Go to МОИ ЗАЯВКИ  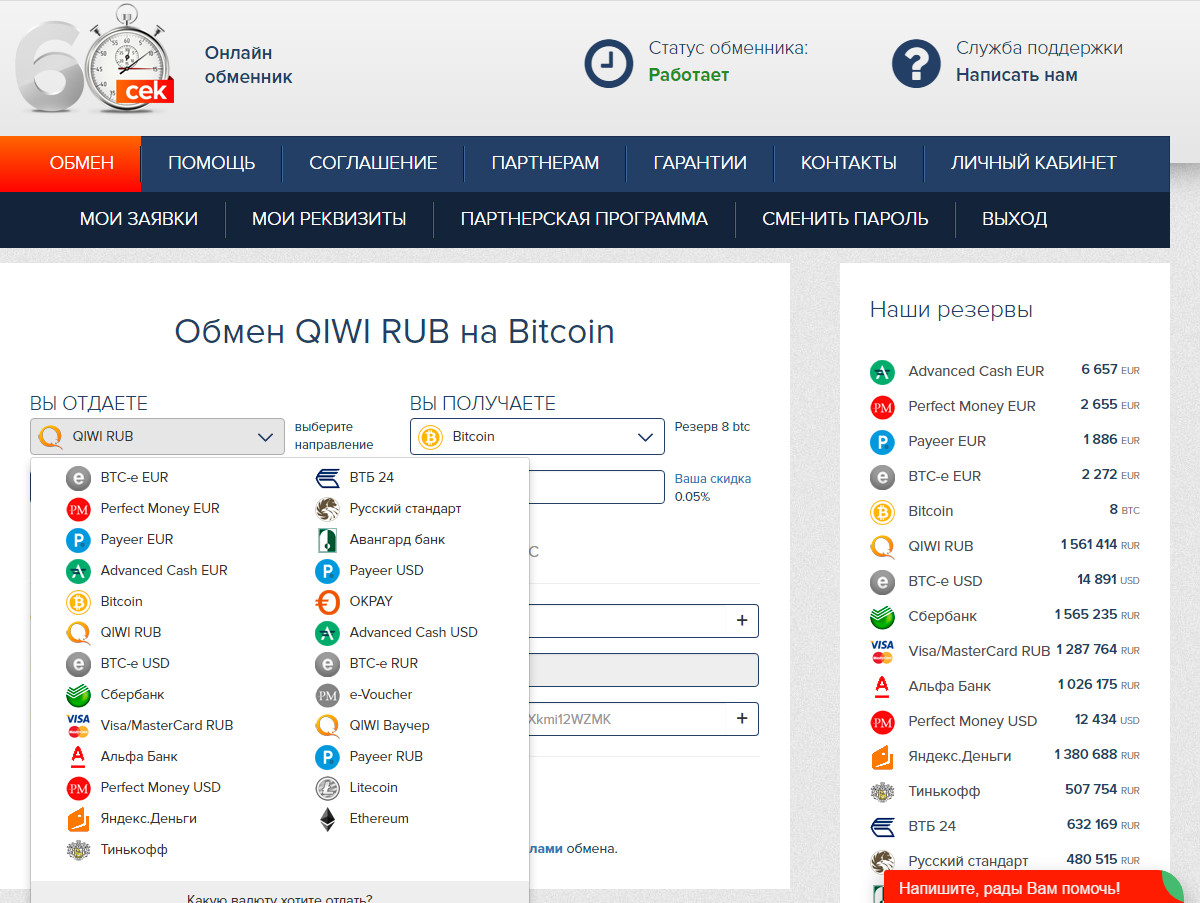(x=139, y=219)
